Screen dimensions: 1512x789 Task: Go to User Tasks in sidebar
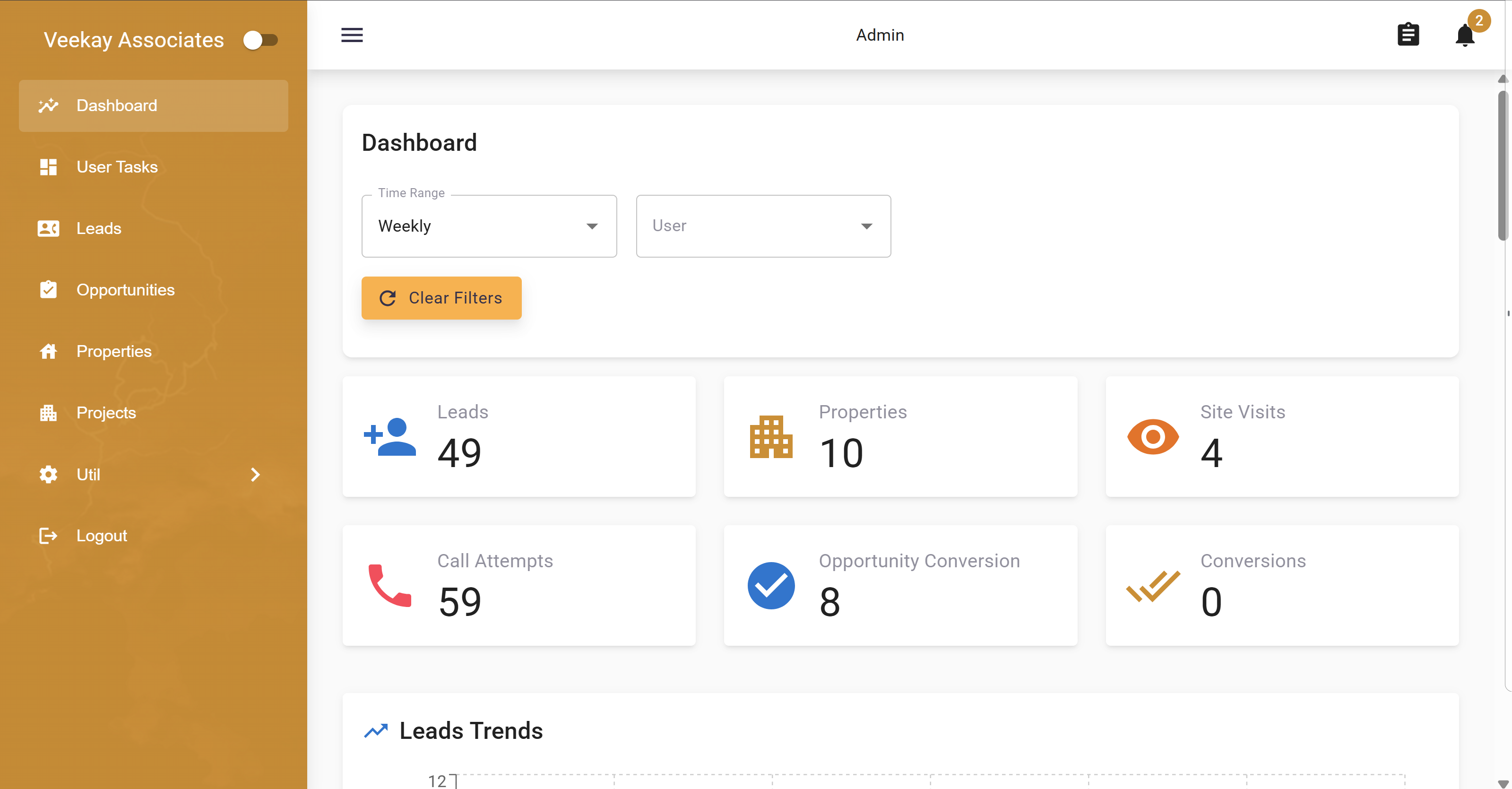[x=117, y=167]
